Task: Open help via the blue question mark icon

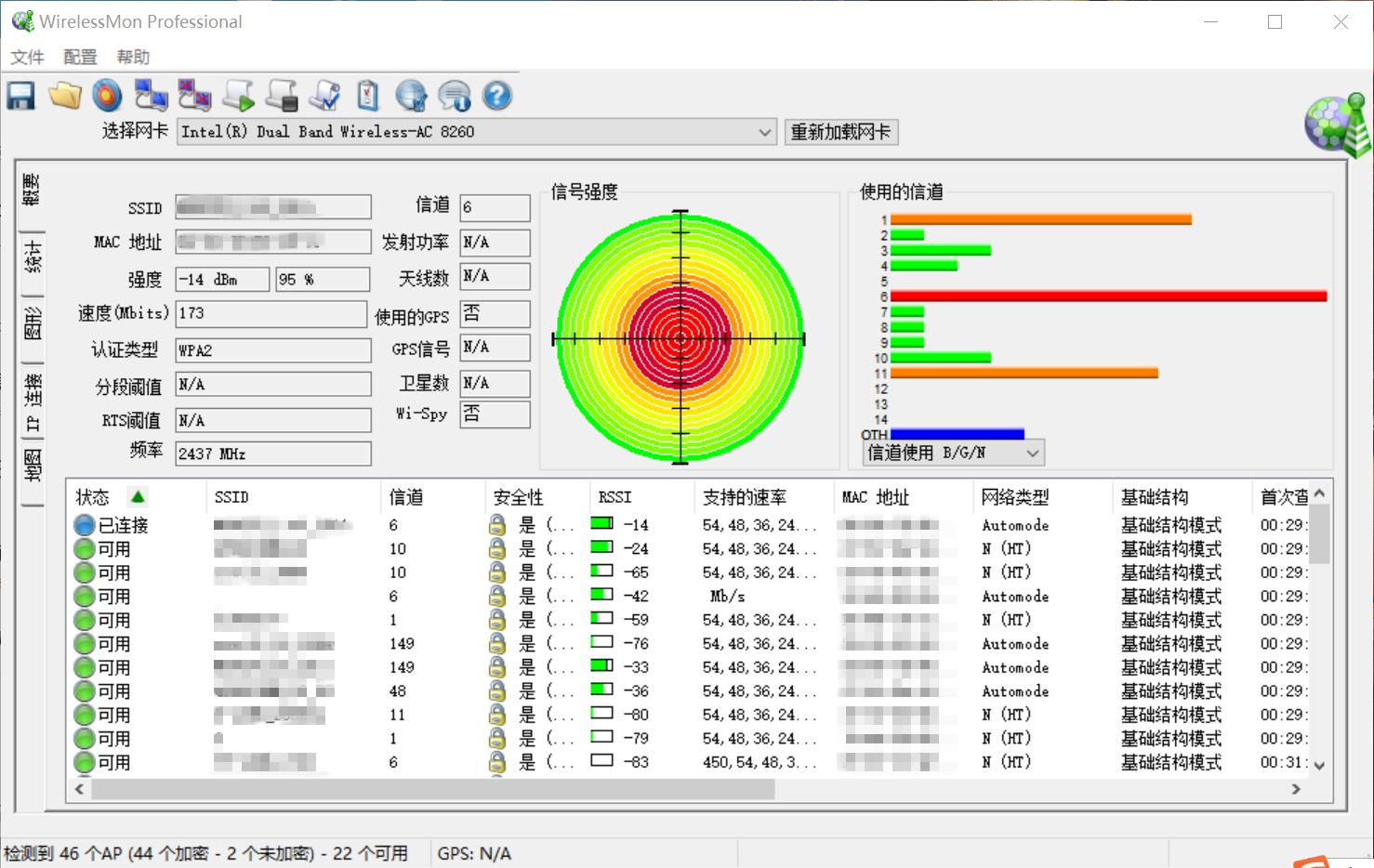Action: click(497, 96)
